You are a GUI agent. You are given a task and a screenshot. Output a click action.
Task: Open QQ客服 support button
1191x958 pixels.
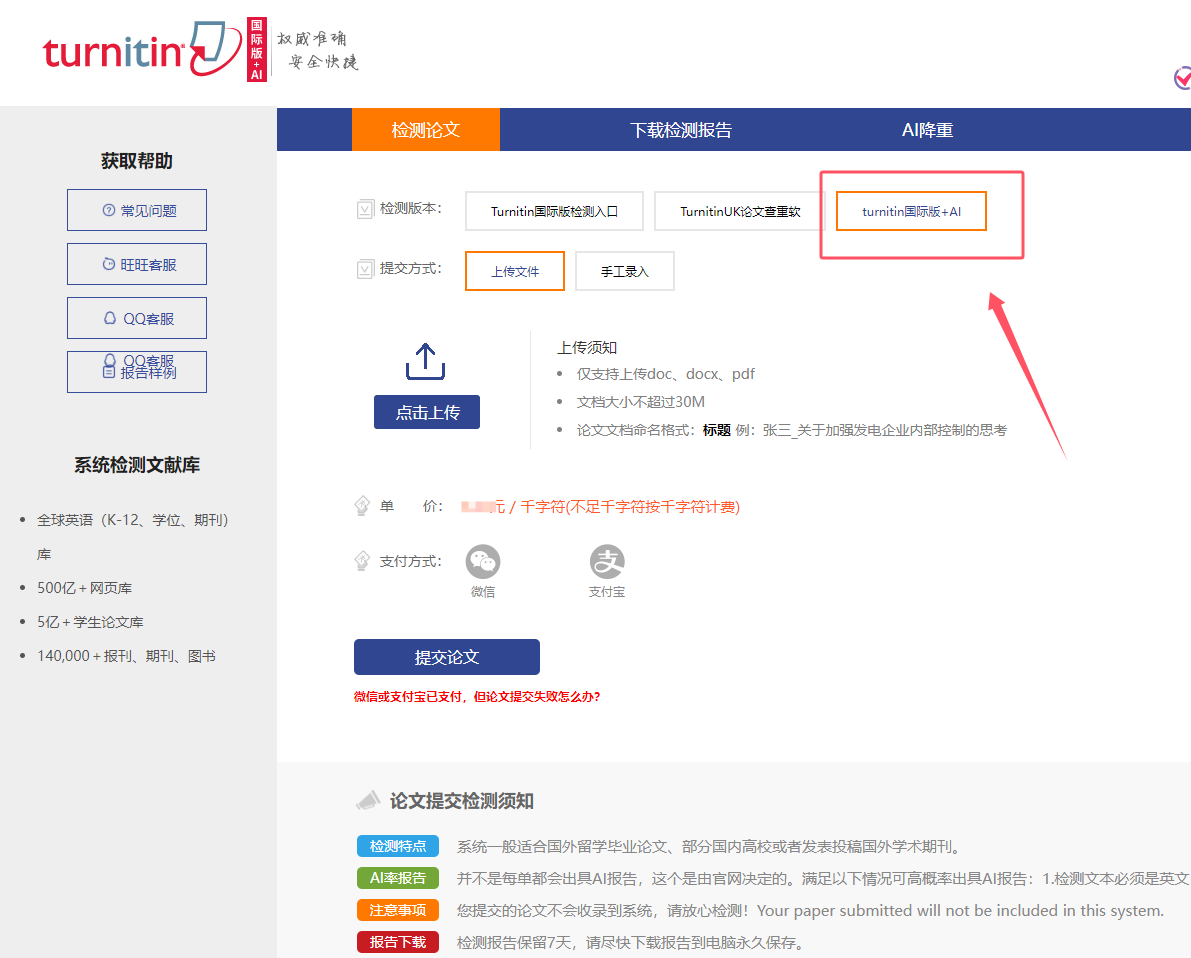[137, 318]
